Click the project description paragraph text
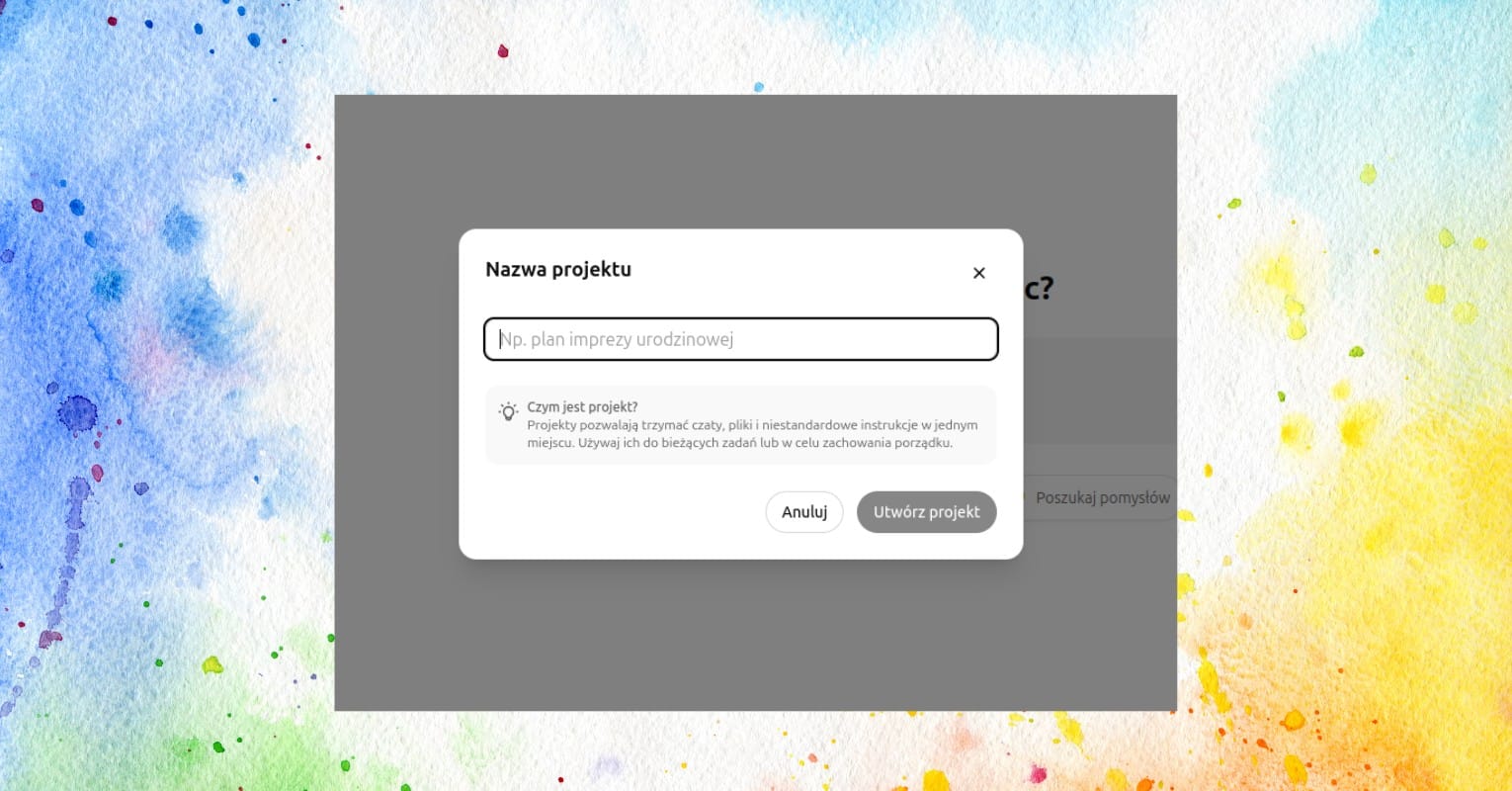This screenshot has width=1512, height=791. 752,434
